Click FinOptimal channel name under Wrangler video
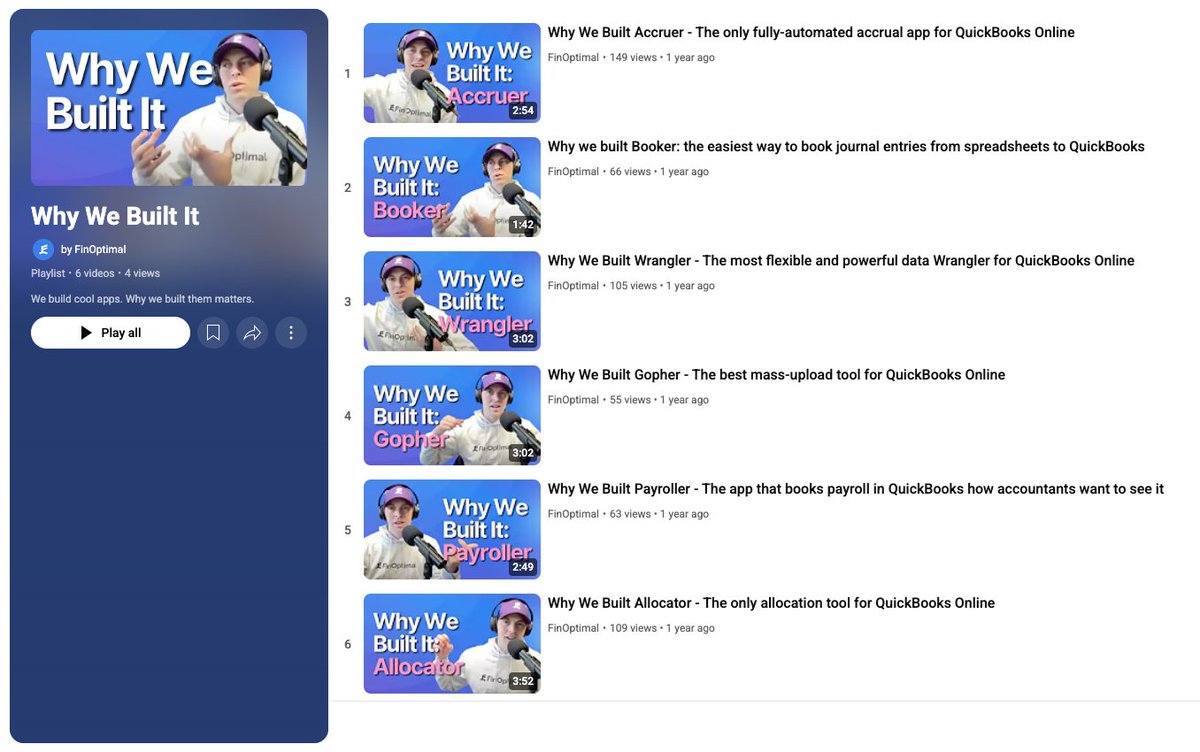Viewport: 1200px width, 752px height. pyautogui.click(x=573, y=286)
